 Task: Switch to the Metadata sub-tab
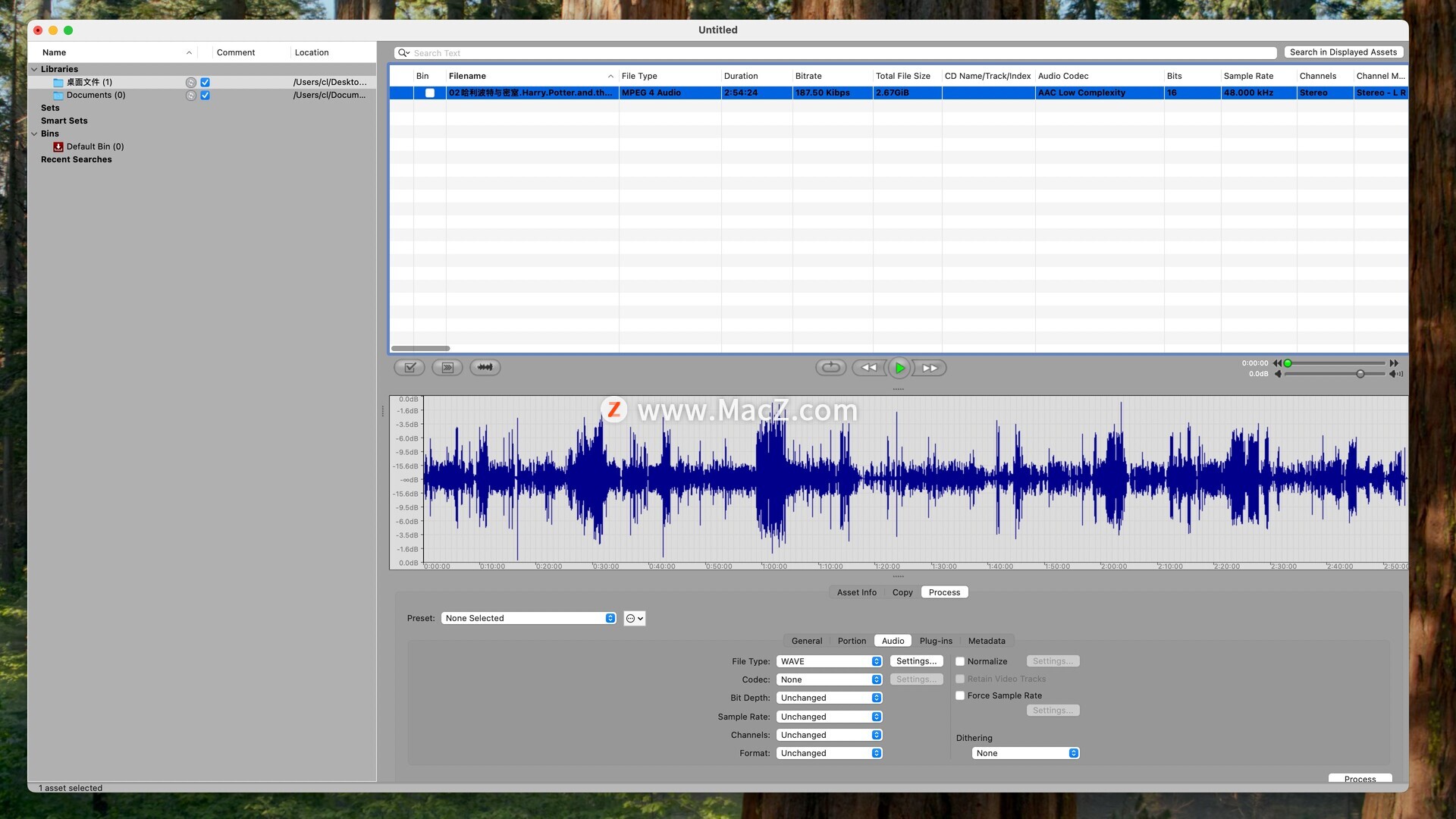987,642
